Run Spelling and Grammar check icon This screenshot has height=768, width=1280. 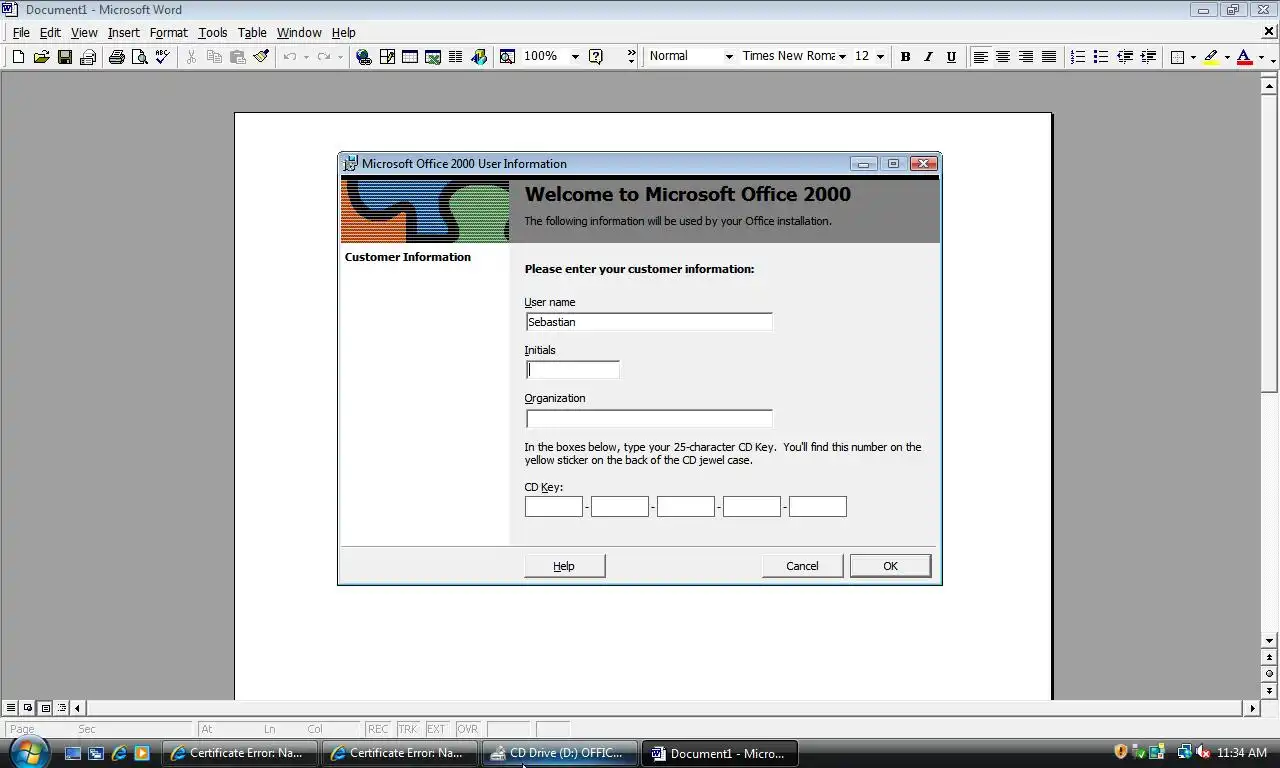tap(162, 57)
